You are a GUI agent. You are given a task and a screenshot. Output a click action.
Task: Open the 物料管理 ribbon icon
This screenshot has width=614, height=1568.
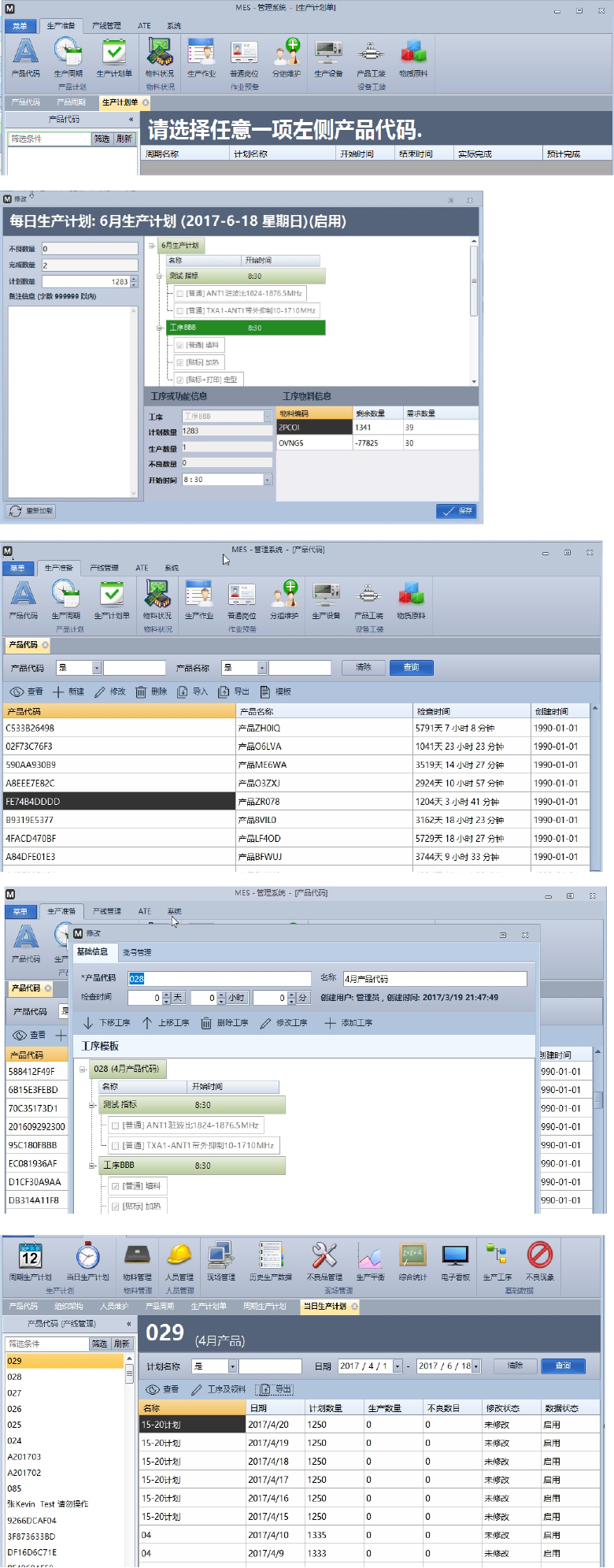pyautogui.click(x=137, y=1258)
